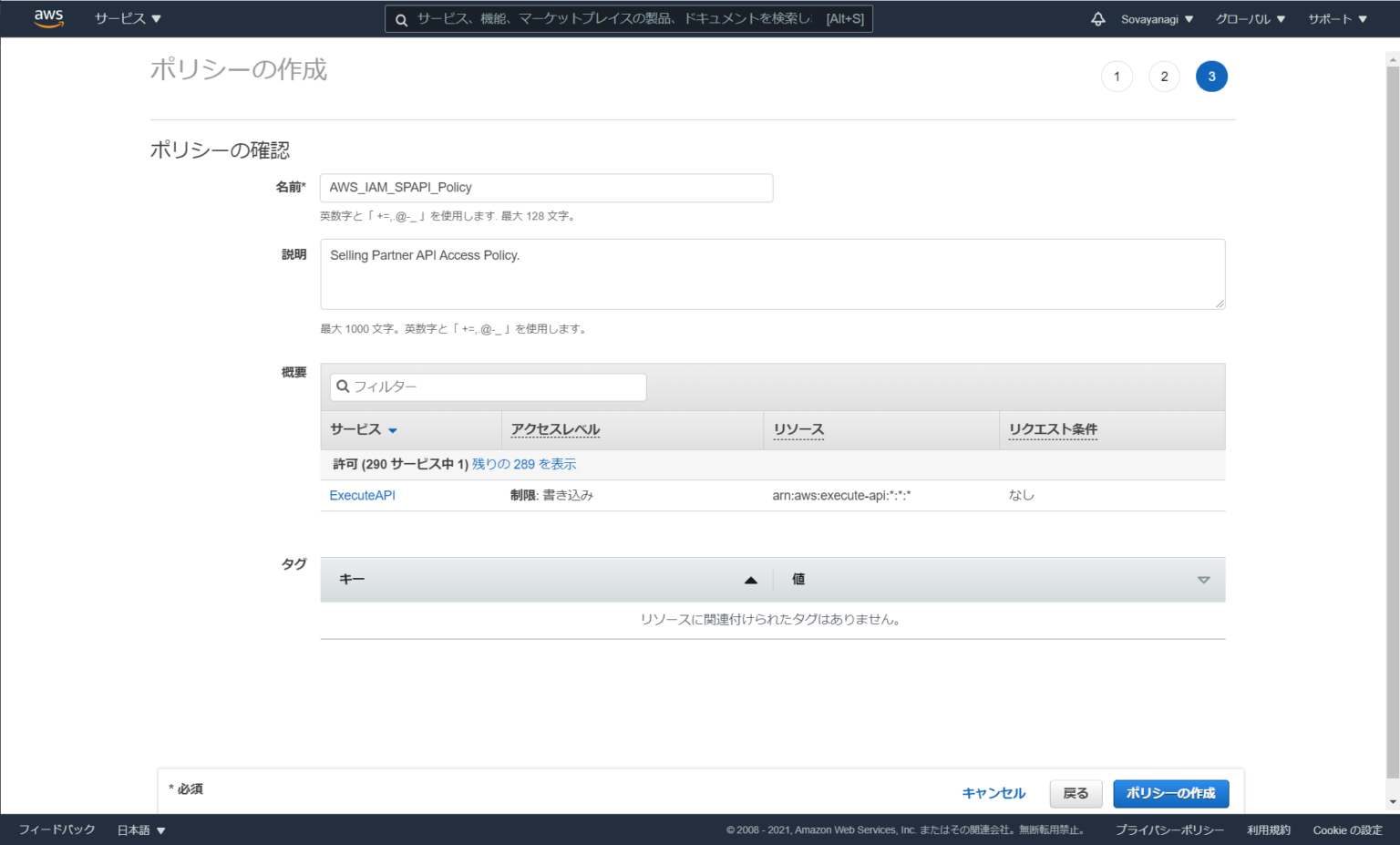Open the 日本語 language selector
Viewport: 1400px width, 845px height.
(x=139, y=830)
